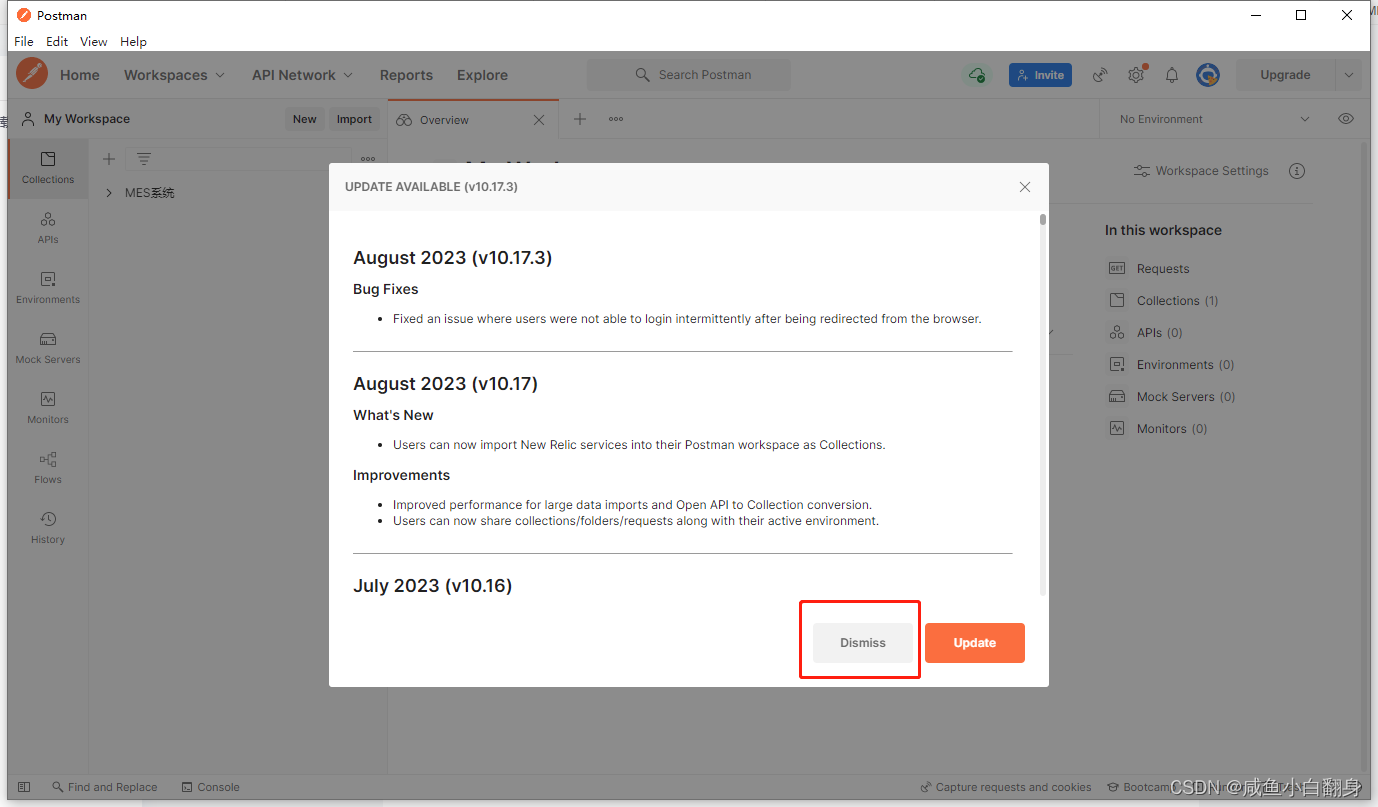Viewport: 1378px width, 807px height.
Task: Click the cloud sync status icon
Action: point(976,75)
